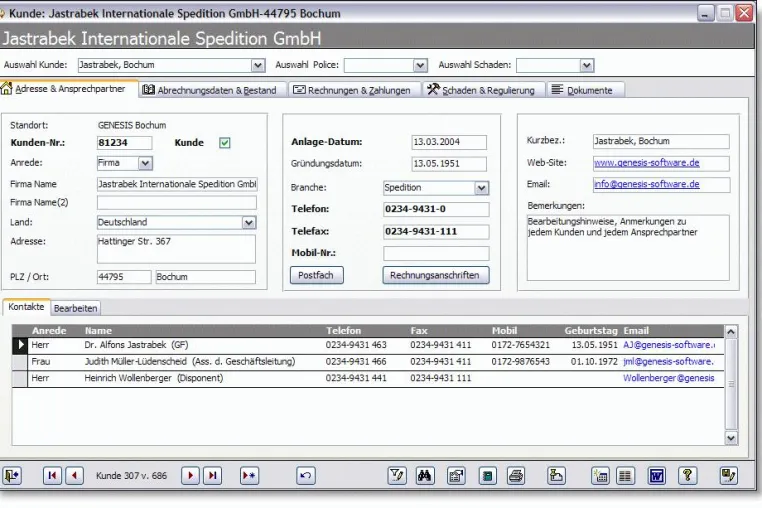Open the Auswahl Kunde dropdown
The height and width of the screenshot is (508, 762).
tap(258, 65)
